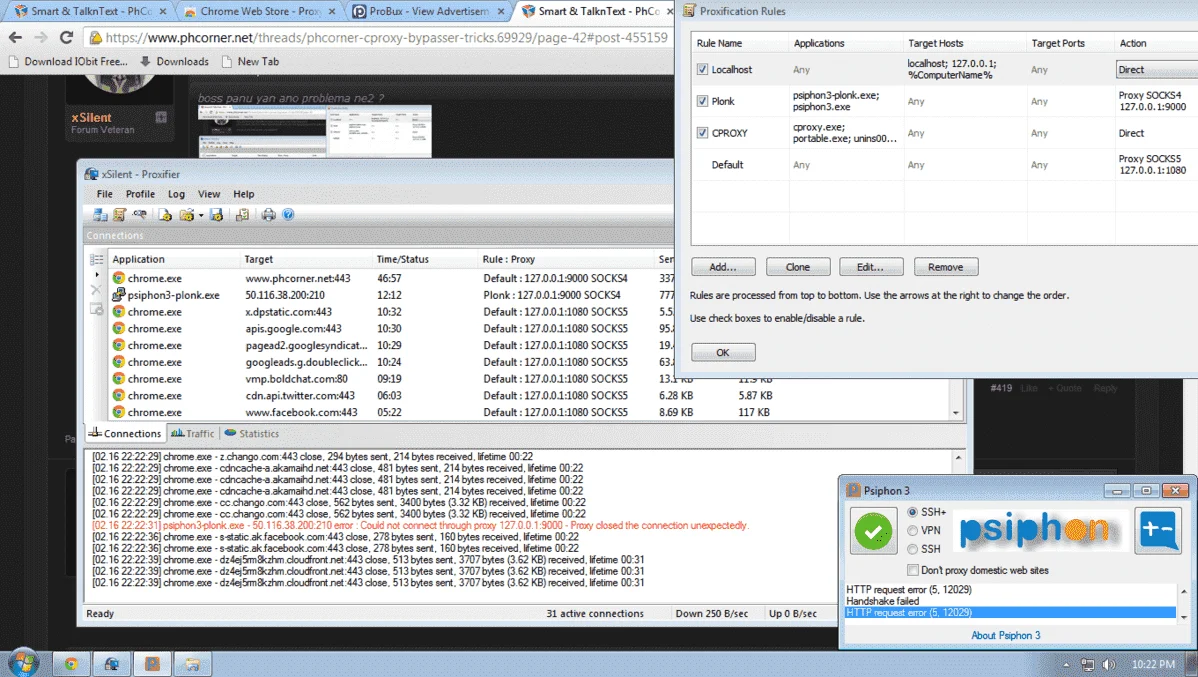This screenshot has width=1198, height=677.
Task: Uncheck the Plonk rule checkbox
Action: [x=702, y=101]
